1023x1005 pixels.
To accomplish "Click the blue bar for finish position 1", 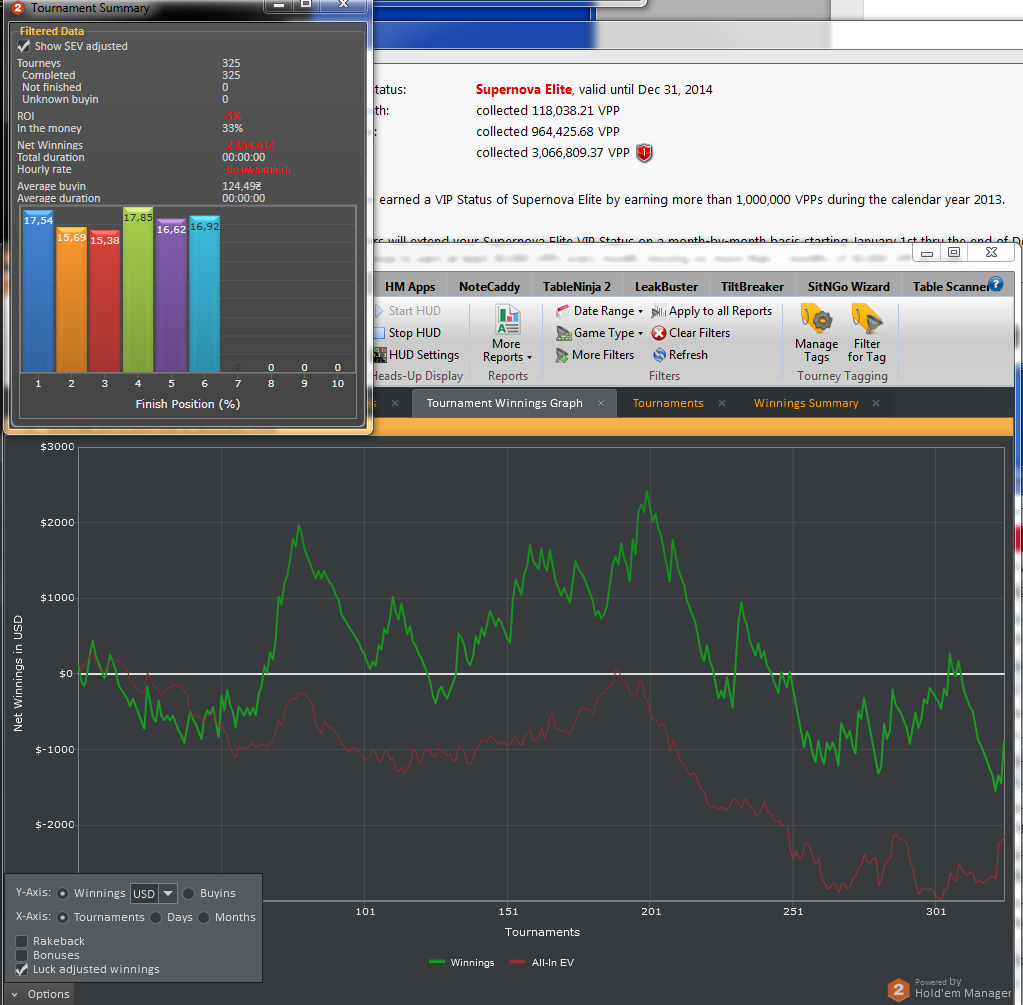I will coord(38,291).
